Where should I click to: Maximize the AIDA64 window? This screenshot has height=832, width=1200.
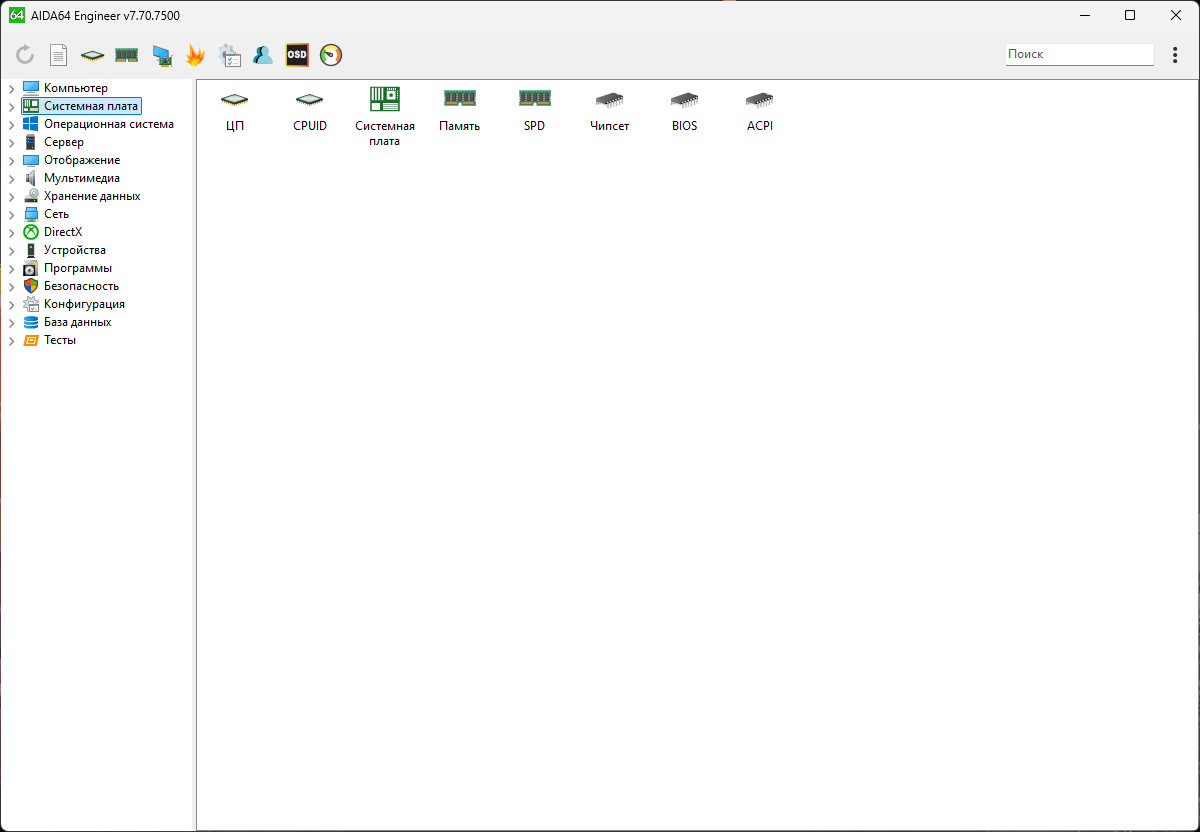tap(1130, 15)
